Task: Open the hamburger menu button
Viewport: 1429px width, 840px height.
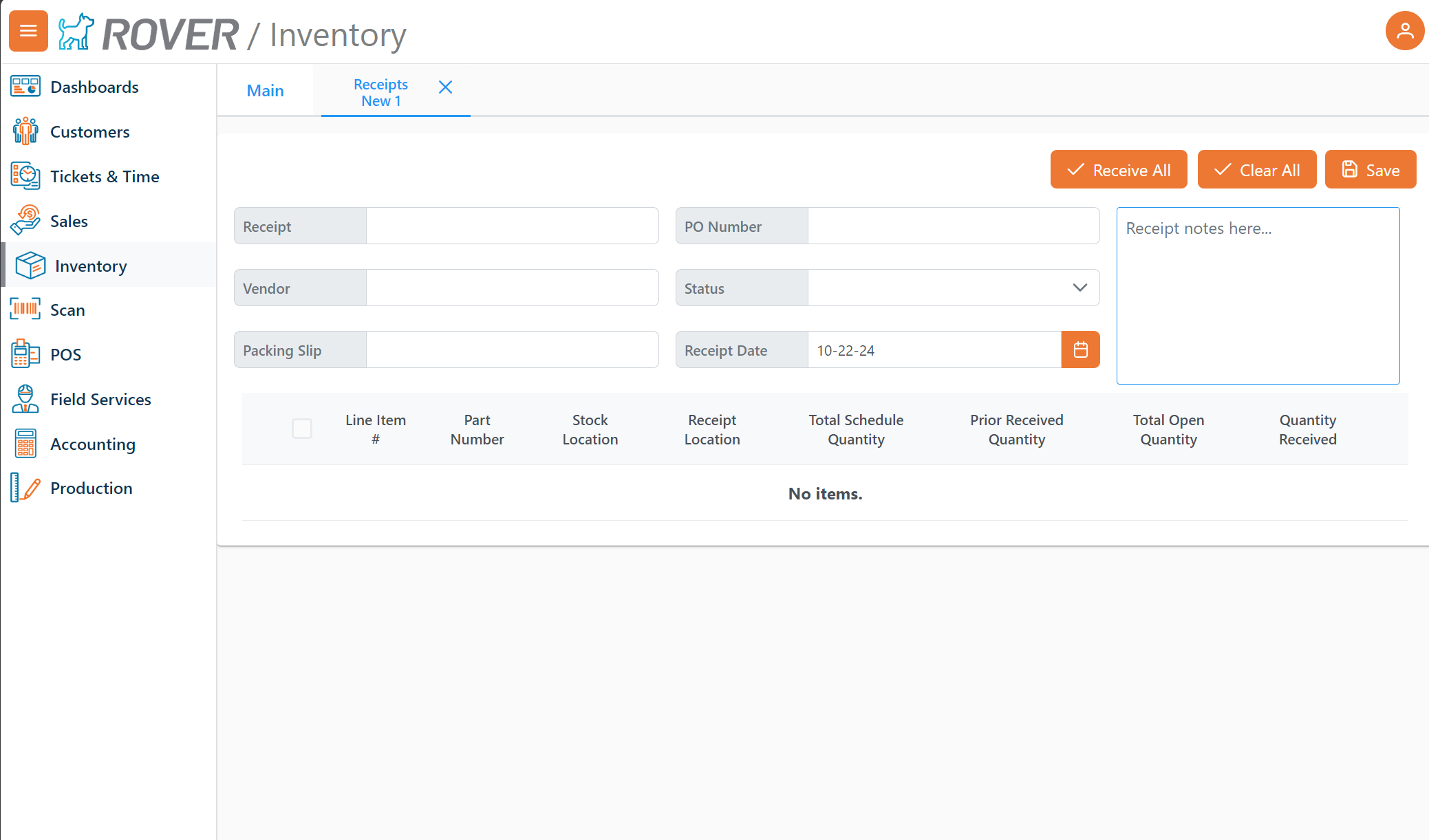Action: coord(28,31)
